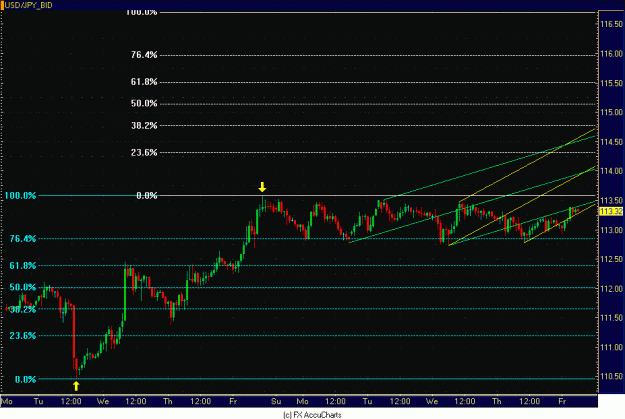This screenshot has height=419, width=625.
Task: Select the white 61.8% Fibonacci label
Action: (144, 82)
